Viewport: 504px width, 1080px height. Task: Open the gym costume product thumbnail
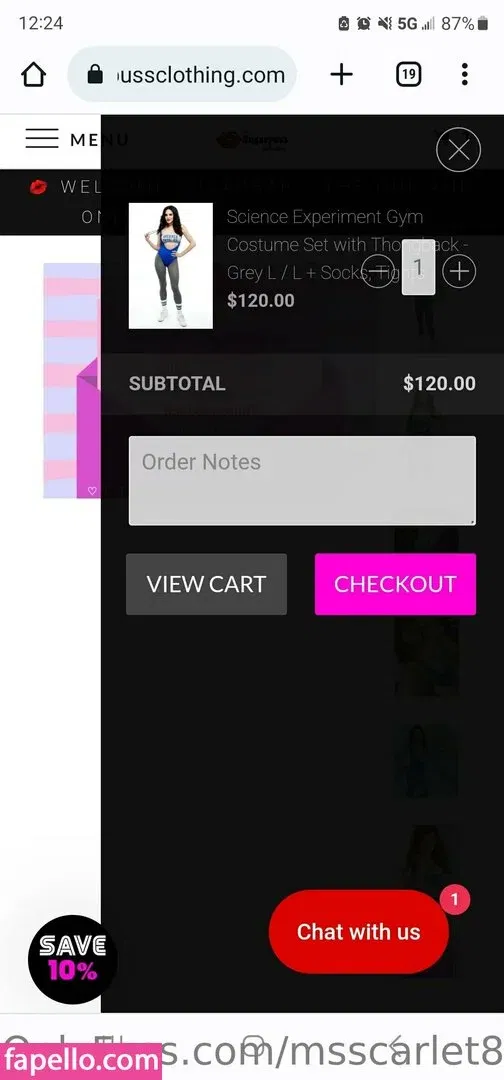tap(171, 266)
